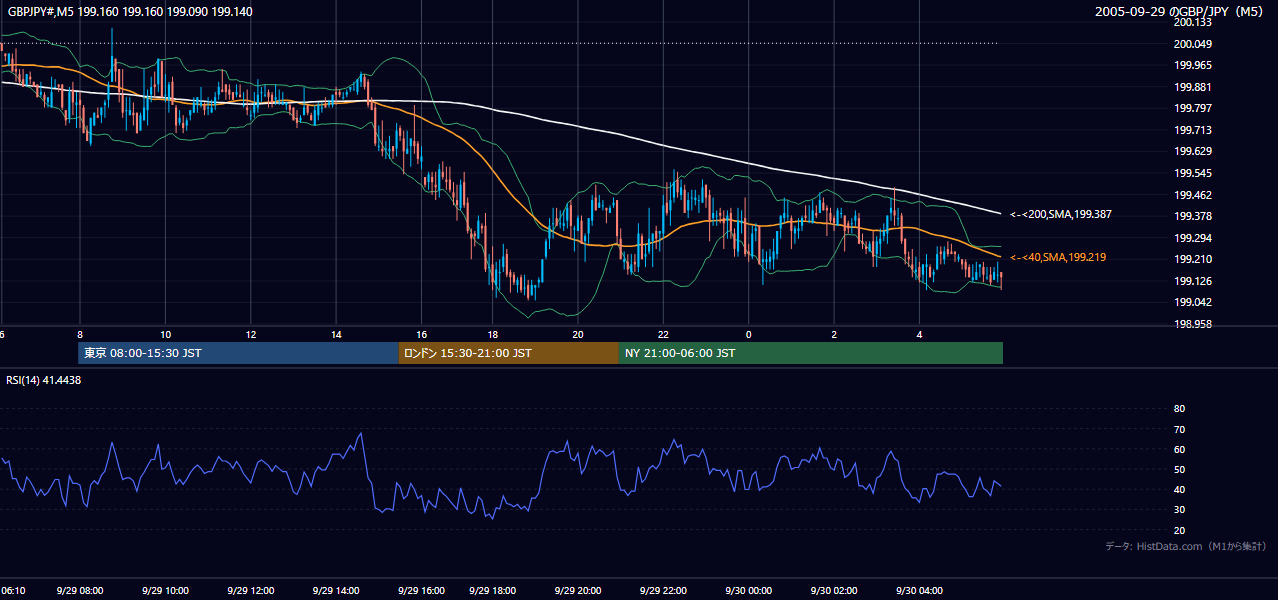
Task: Click price axis value 199.294
Action: click(1193, 238)
